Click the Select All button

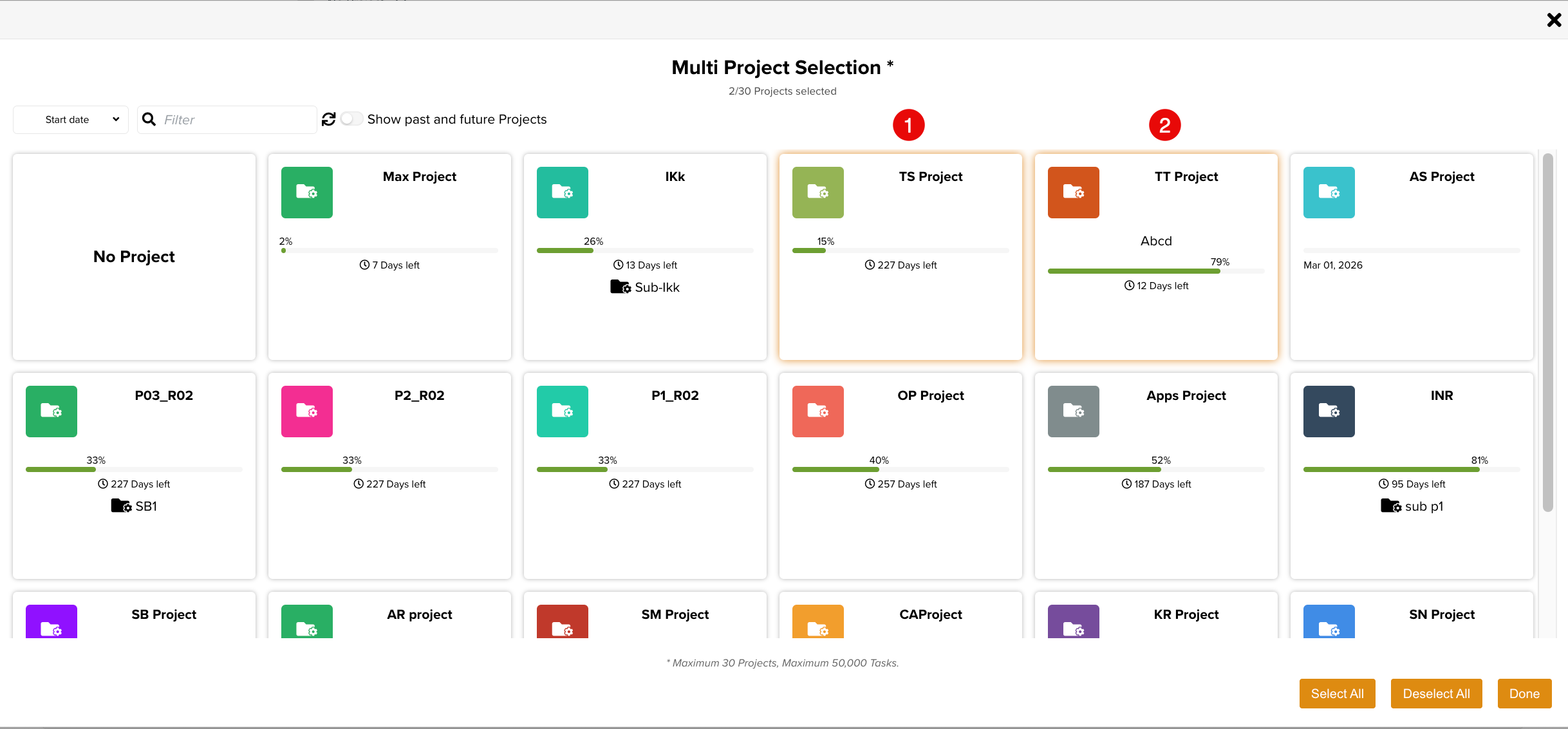pos(1338,694)
